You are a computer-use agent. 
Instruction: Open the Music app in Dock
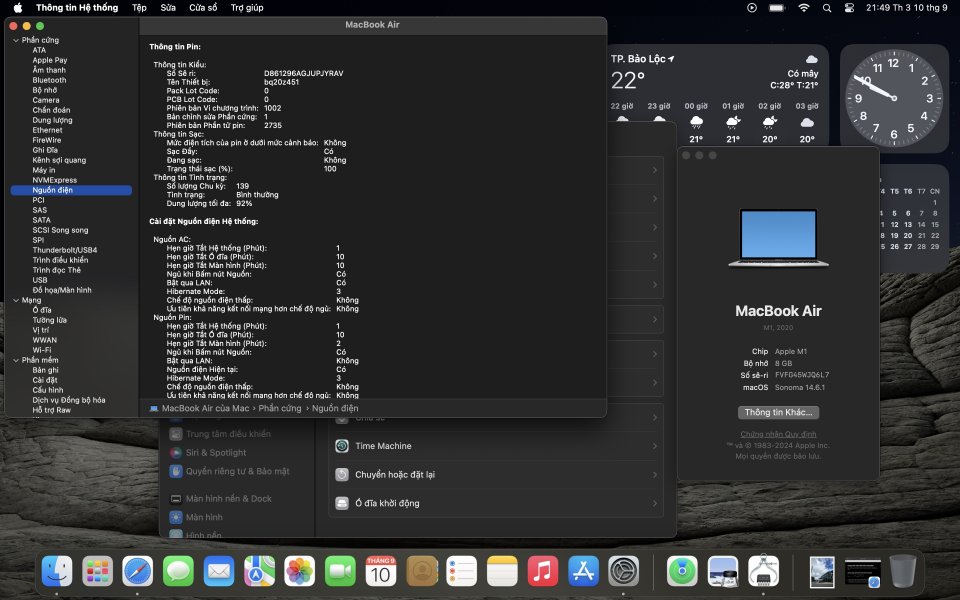[x=542, y=572]
